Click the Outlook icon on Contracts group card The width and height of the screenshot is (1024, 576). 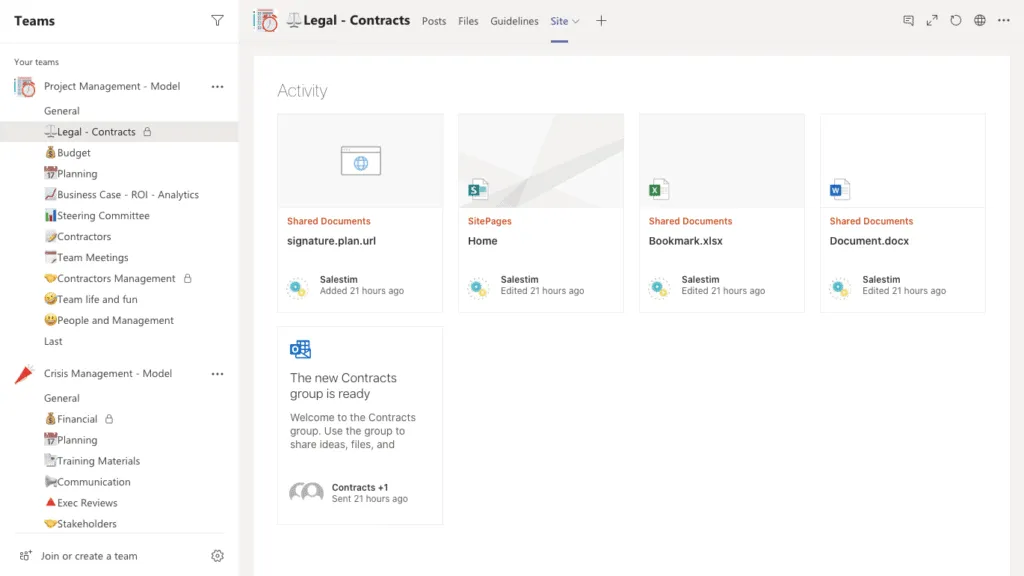(x=300, y=349)
